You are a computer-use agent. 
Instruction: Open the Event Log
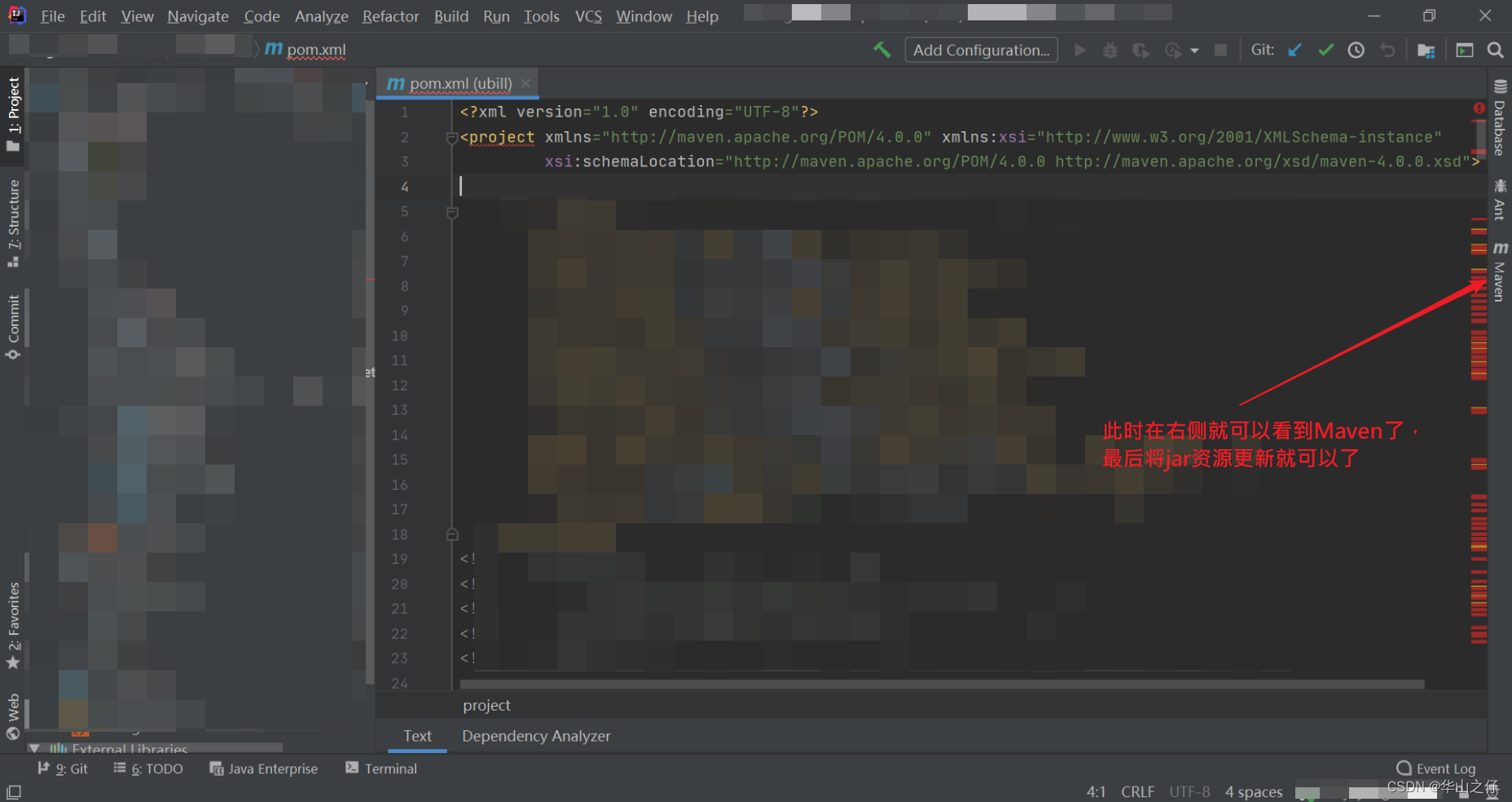click(x=1436, y=769)
